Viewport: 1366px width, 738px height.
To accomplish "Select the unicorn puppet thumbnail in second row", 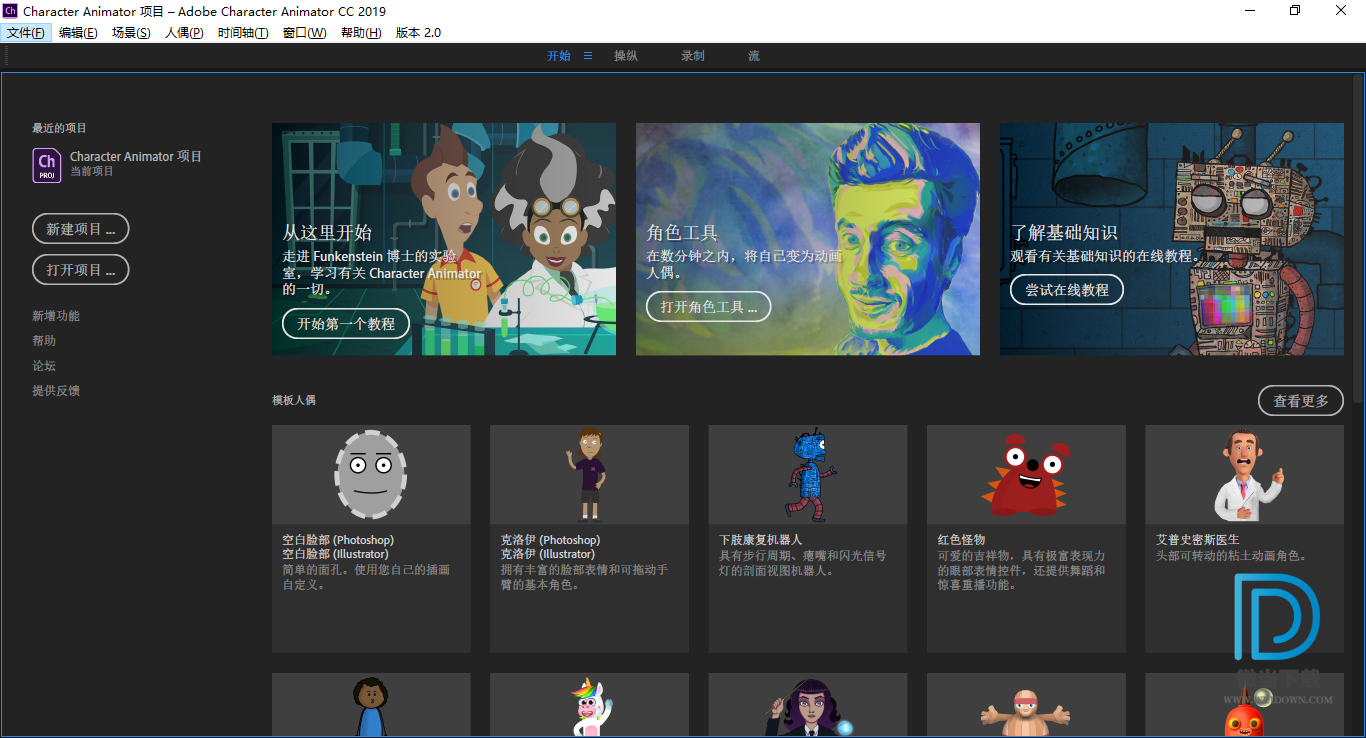I will tap(589, 705).
